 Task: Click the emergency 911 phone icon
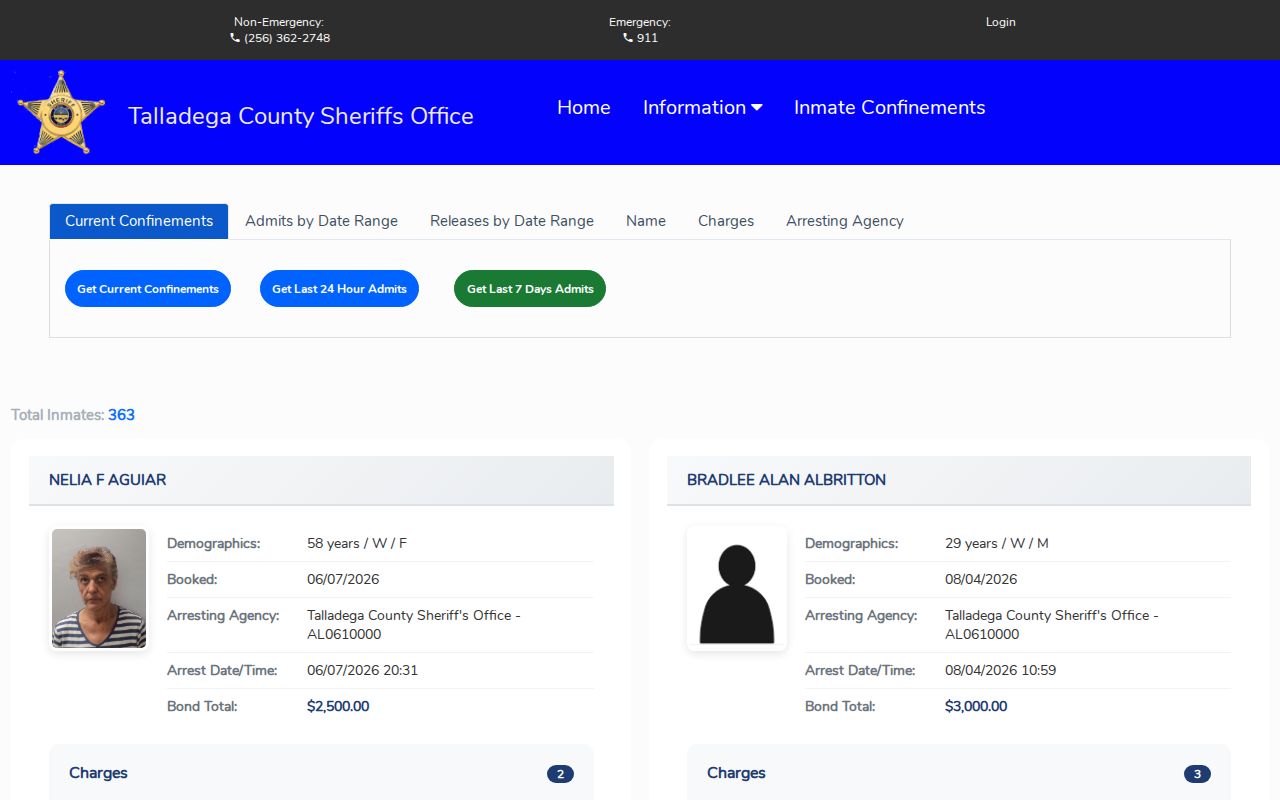pos(628,38)
